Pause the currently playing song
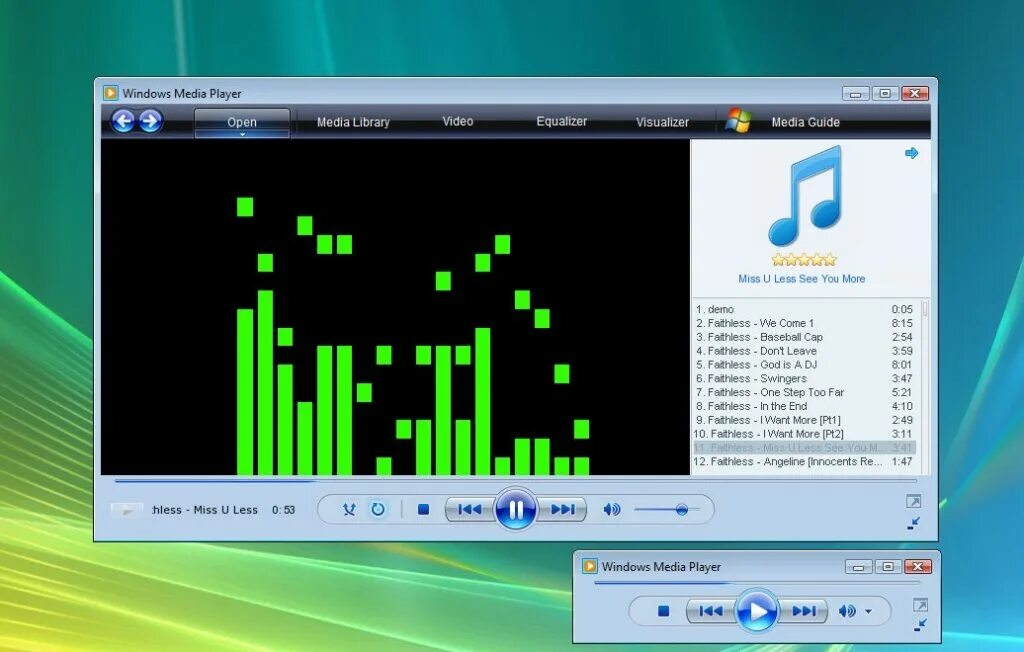The height and width of the screenshot is (652, 1024). point(516,509)
